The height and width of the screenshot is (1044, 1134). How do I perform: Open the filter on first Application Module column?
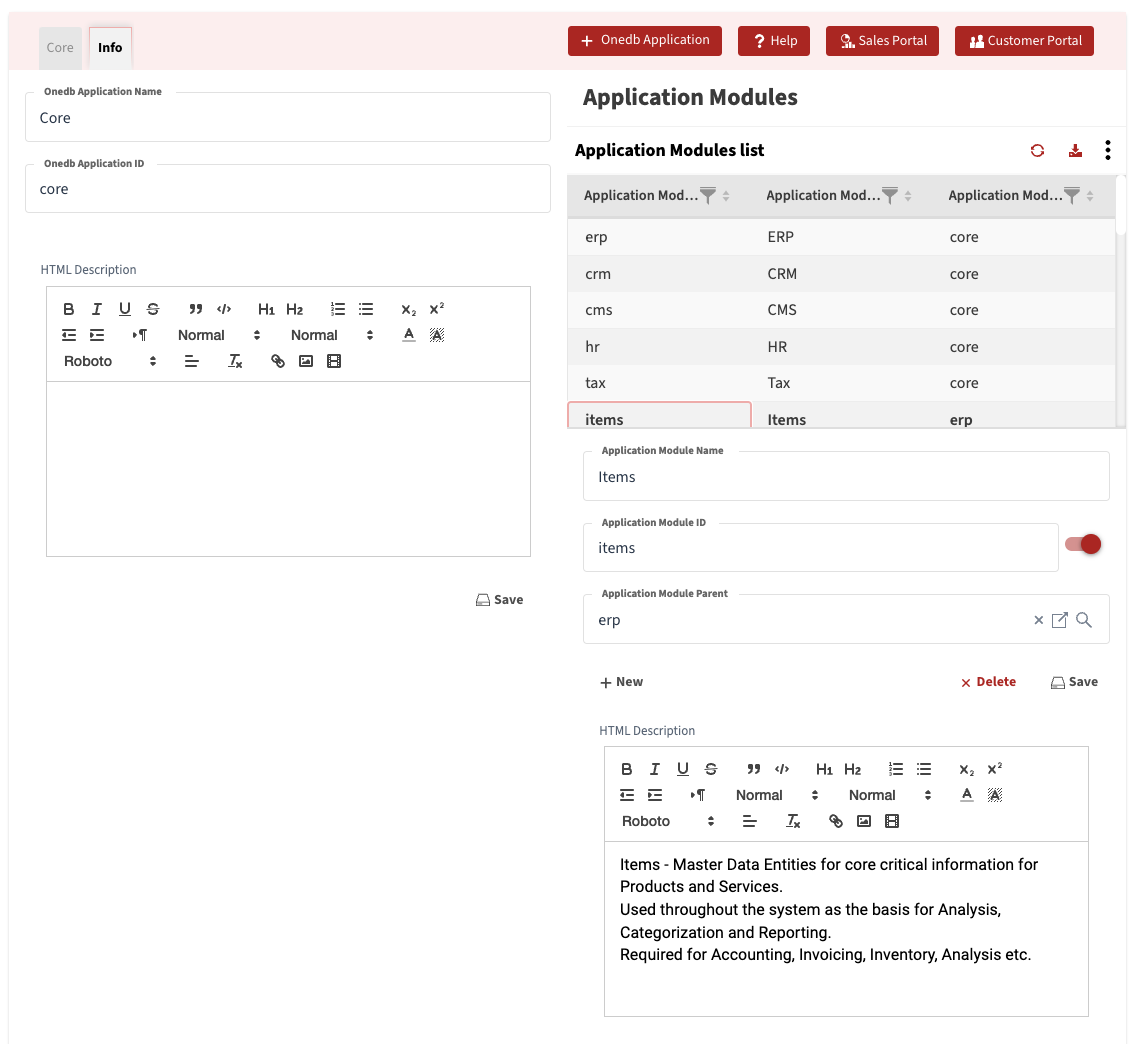(708, 196)
